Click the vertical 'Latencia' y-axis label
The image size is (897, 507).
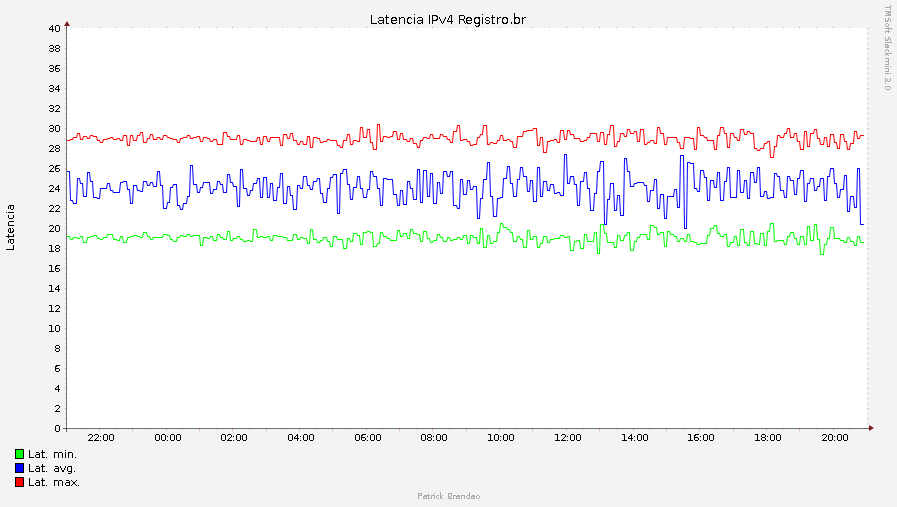coord(11,227)
